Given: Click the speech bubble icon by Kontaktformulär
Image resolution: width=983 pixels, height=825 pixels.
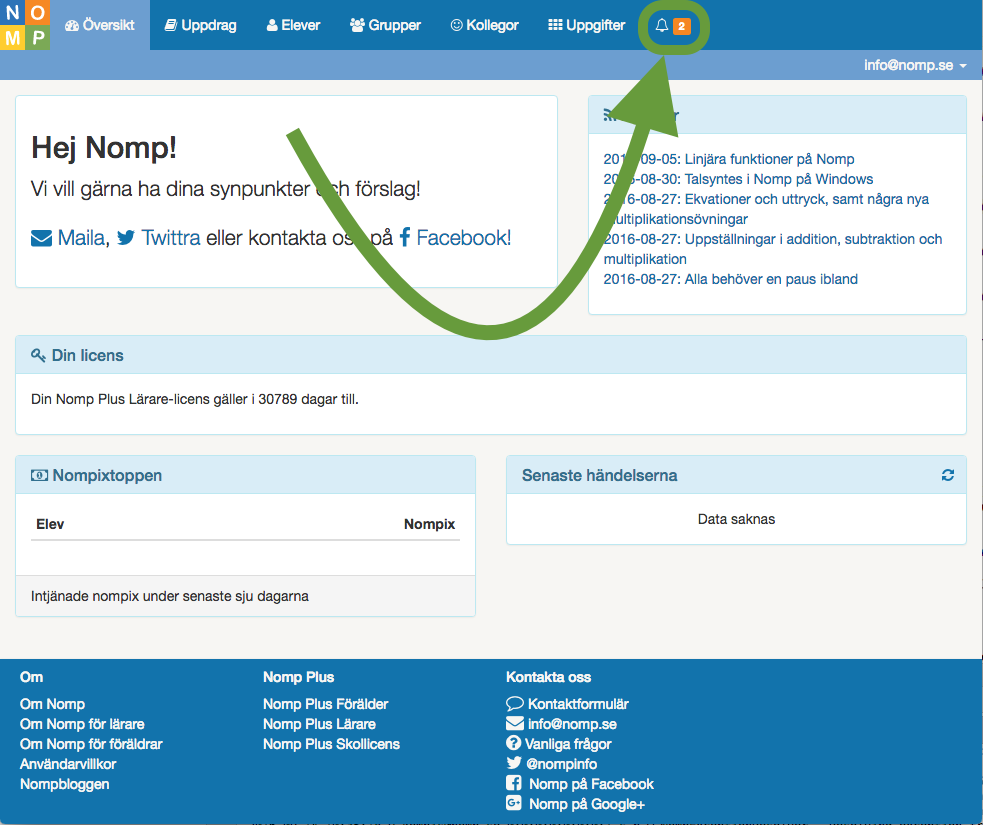Looking at the screenshot, I should point(515,703).
